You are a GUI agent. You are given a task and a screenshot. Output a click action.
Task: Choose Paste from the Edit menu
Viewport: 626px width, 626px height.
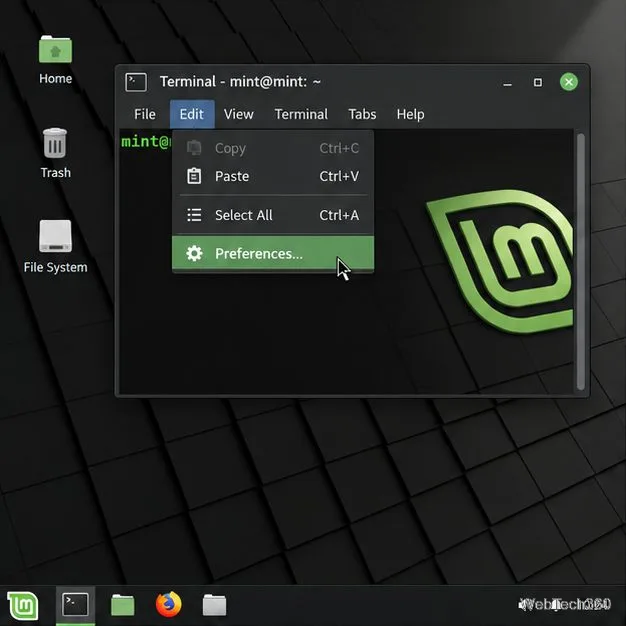[273, 176]
